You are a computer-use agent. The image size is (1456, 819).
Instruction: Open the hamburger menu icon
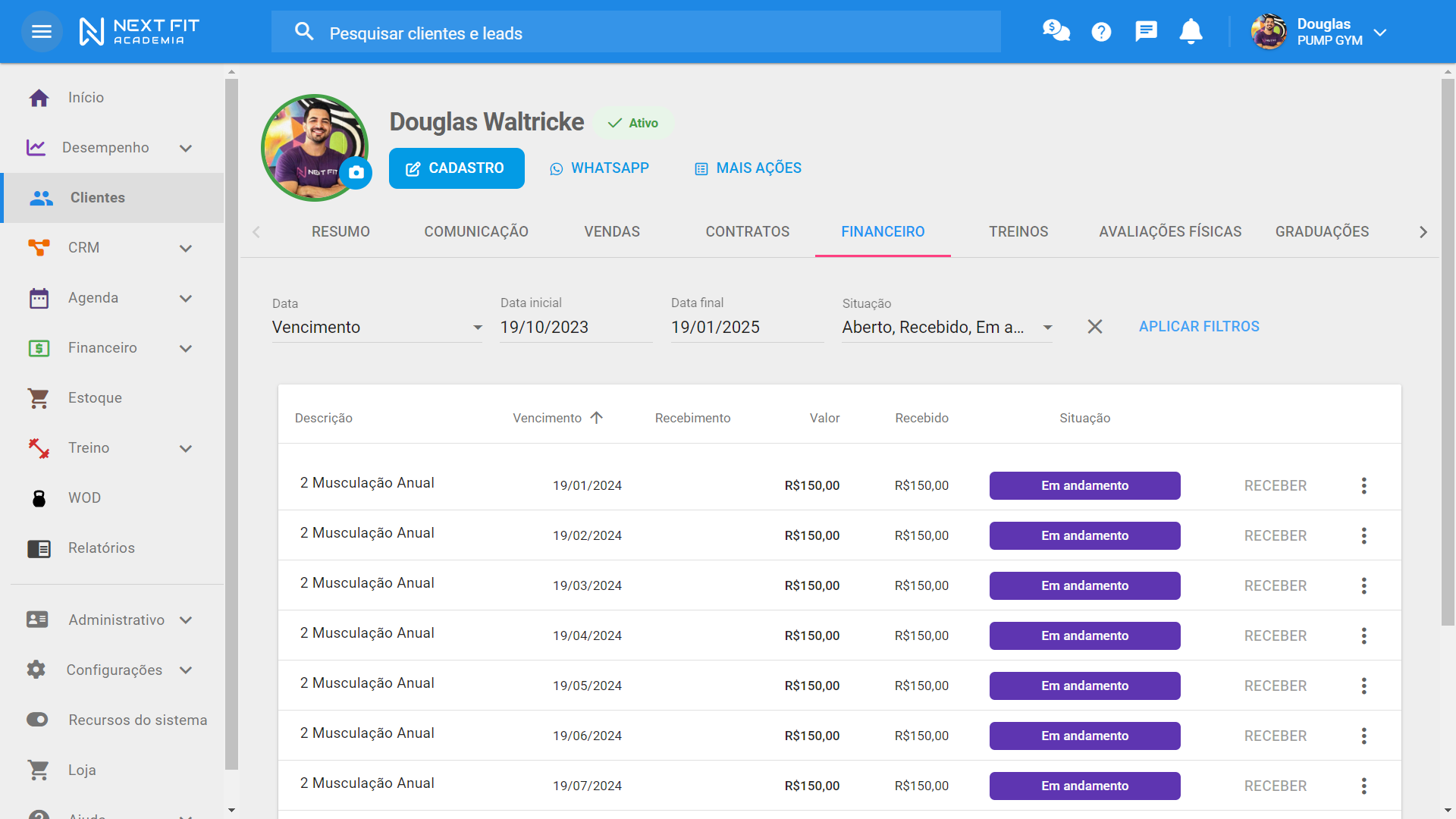[x=41, y=32]
